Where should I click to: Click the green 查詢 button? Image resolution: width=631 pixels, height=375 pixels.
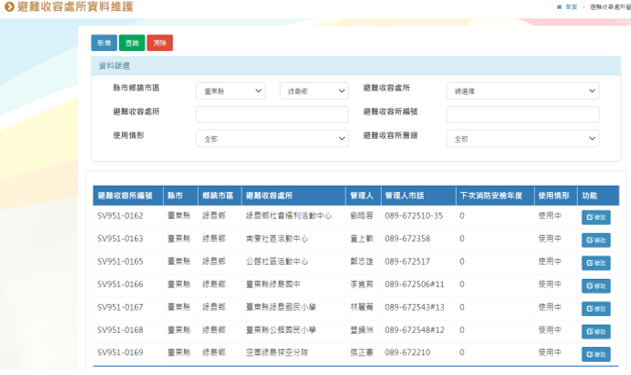pyautogui.click(x=132, y=43)
